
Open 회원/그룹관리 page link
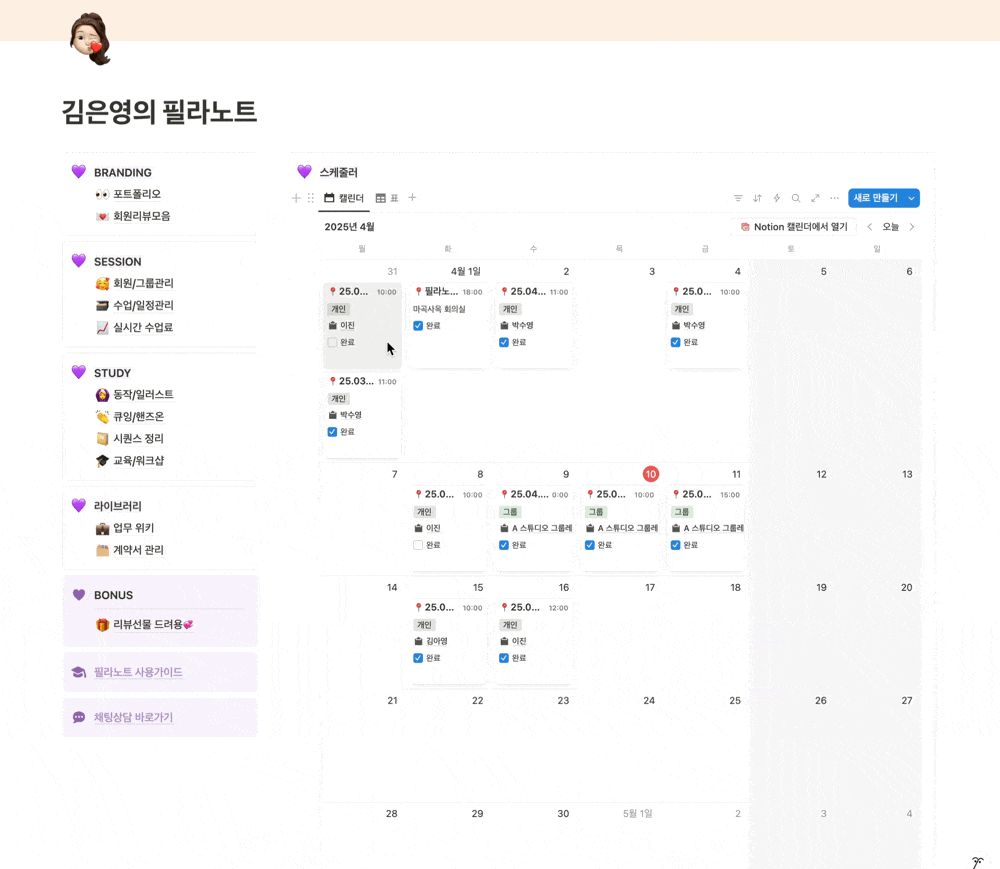[143, 283]
